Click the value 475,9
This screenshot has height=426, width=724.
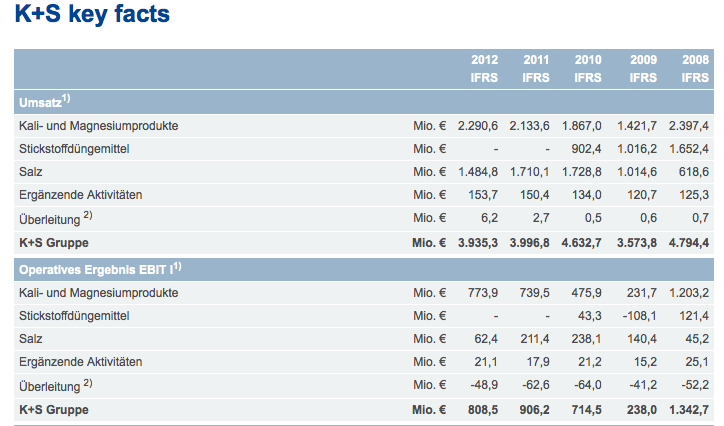pyautogui.click(x=586, y=293)
